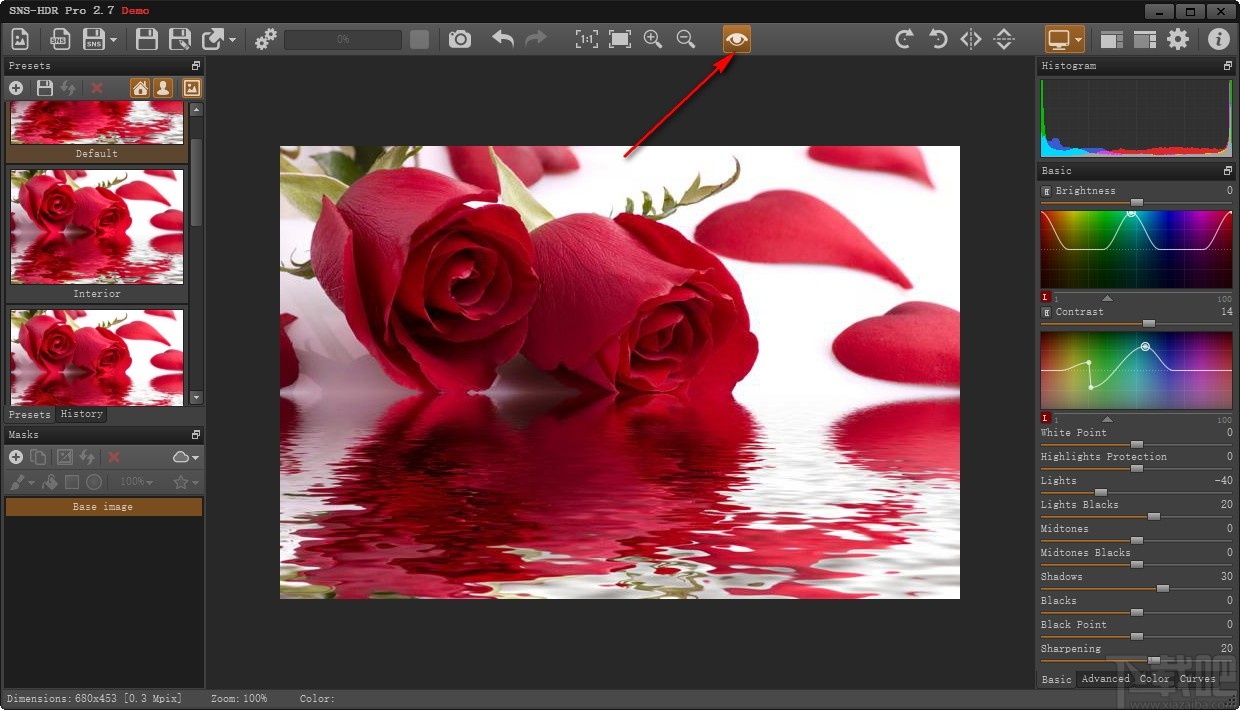The width and height of the screenshot is (1240, 710).
Task: Toggle the preview eye icon in toolbar
Action: pyautogui.click(x=737, y=39)
